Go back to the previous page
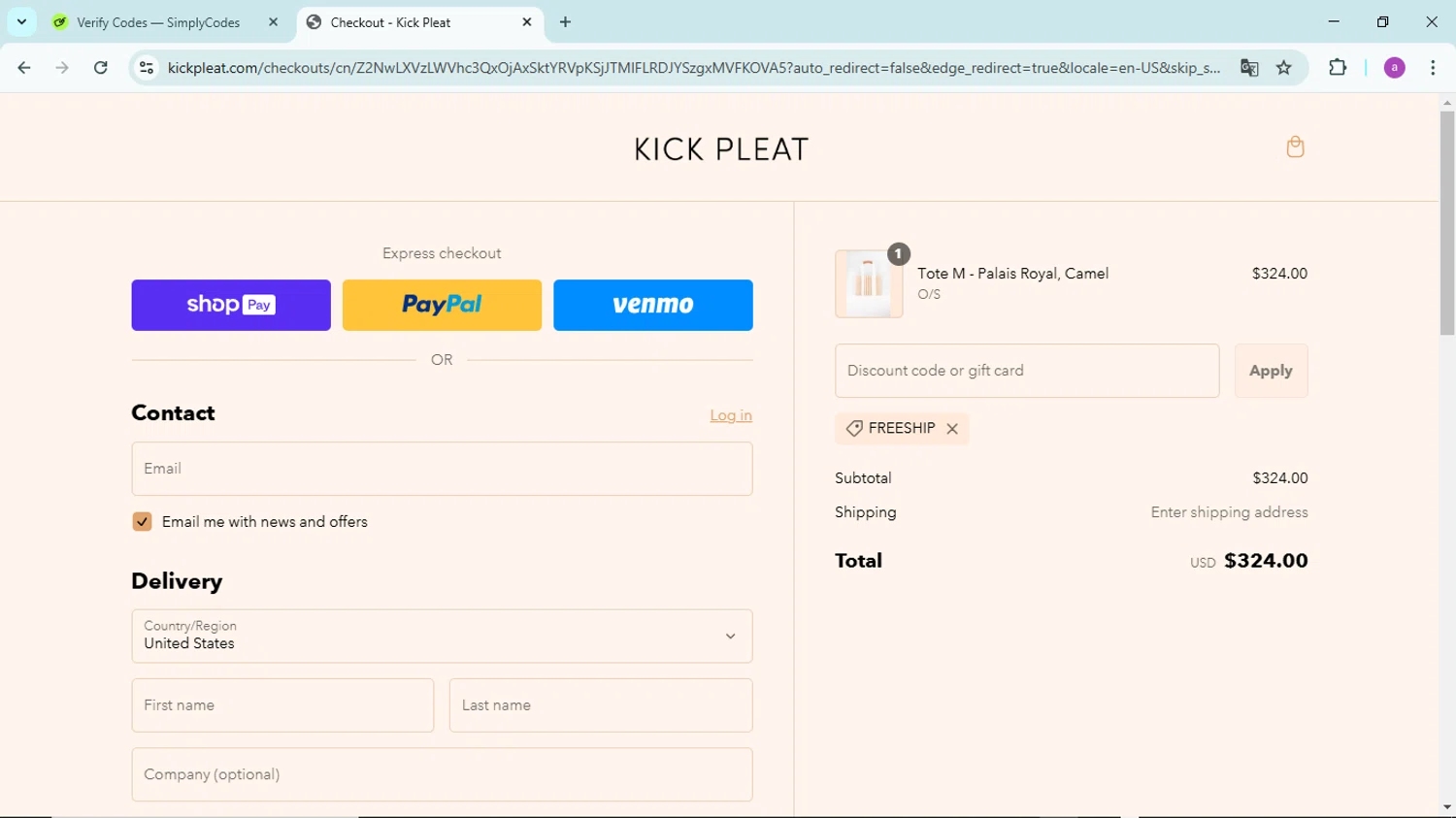The image size is (1456, 818). pyautogui.click(x=24, y=68)
